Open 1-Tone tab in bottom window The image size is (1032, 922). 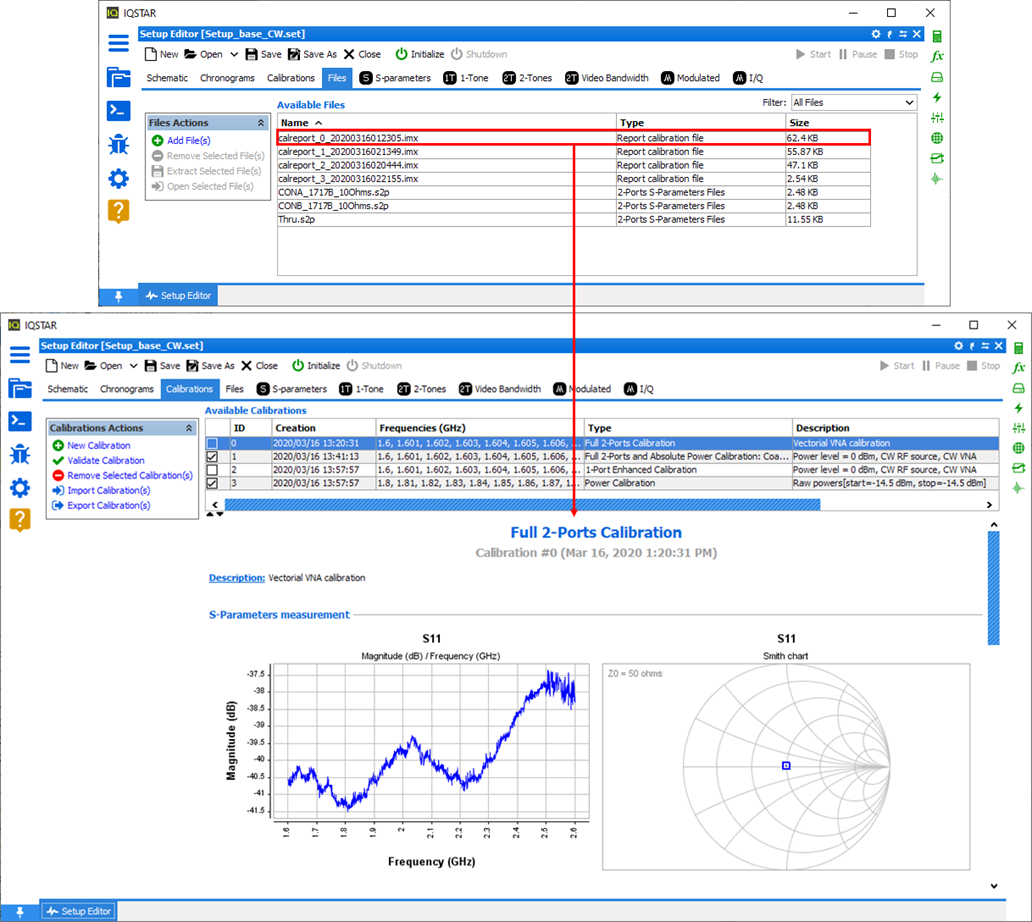pyautogui.click(x=361, y=390)
